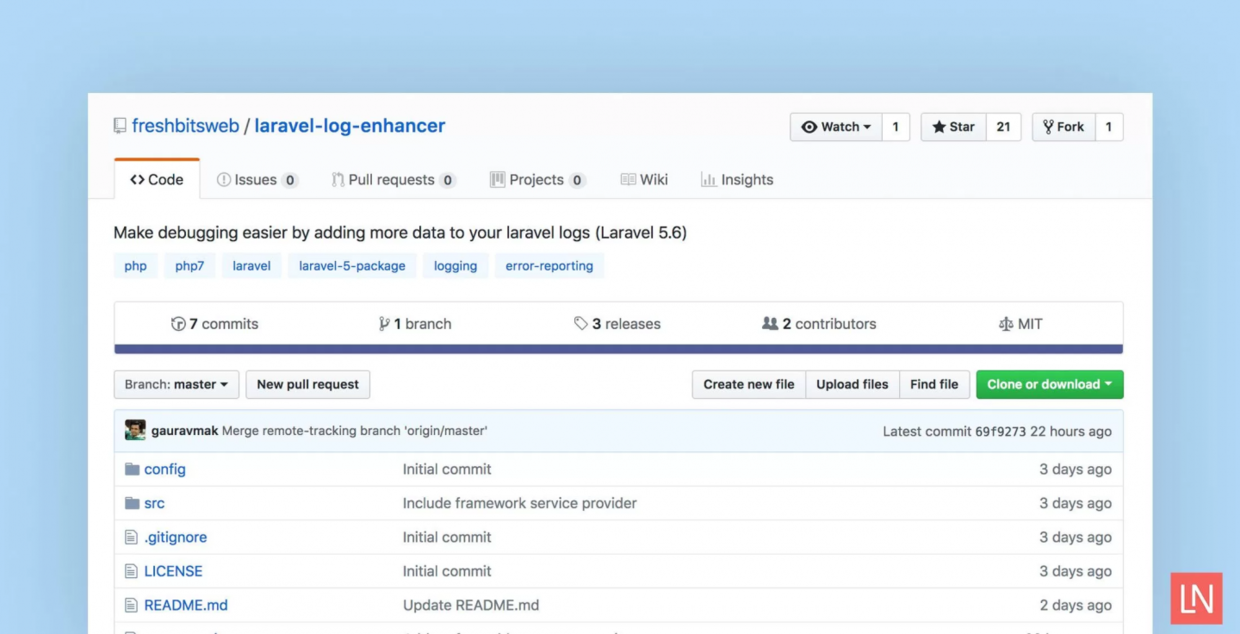Select the error-reporting topic tag
1240x634 pixels.
coord(549,266)
